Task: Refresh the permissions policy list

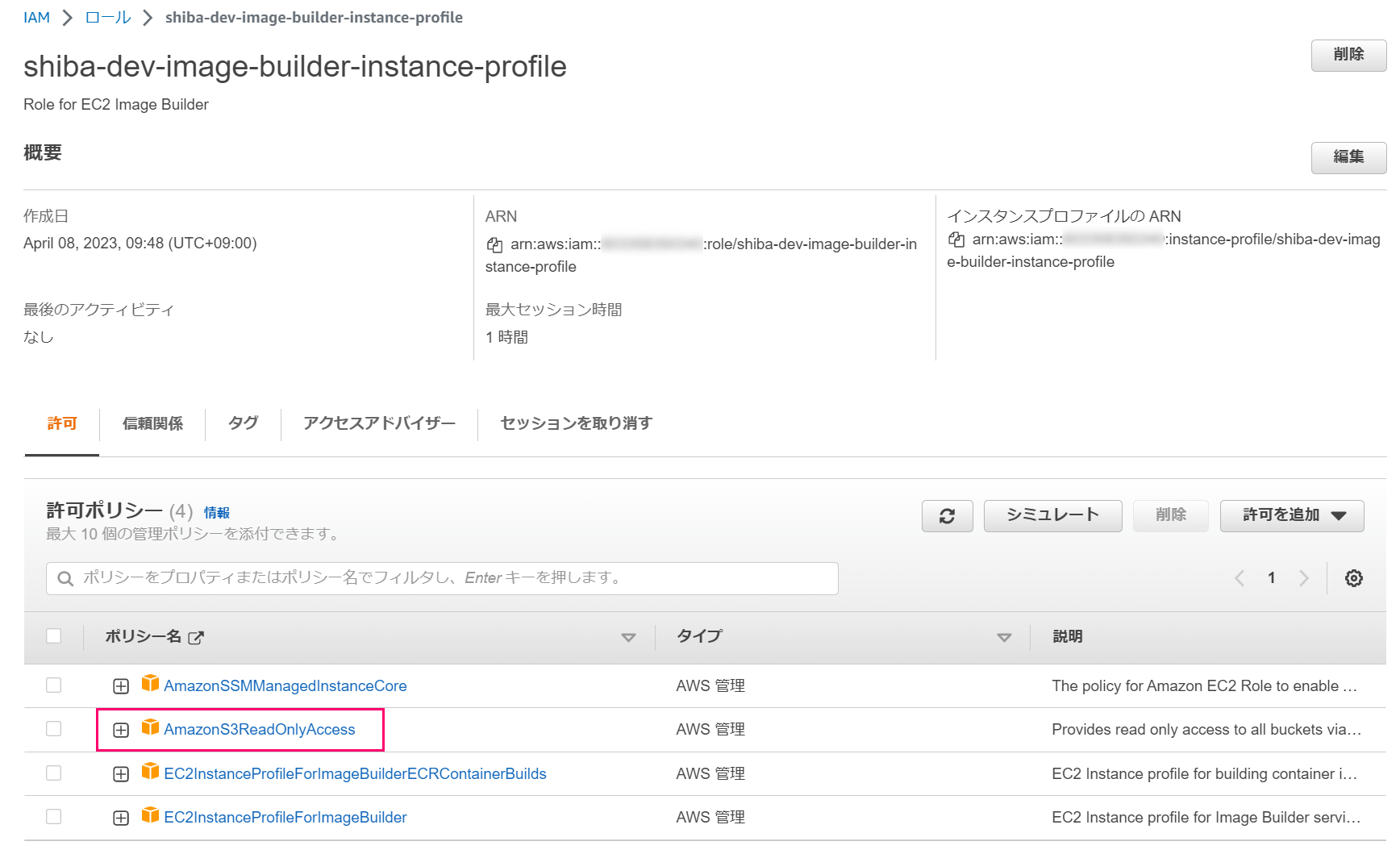Action: pyautogui.click(x=948, y=516)
